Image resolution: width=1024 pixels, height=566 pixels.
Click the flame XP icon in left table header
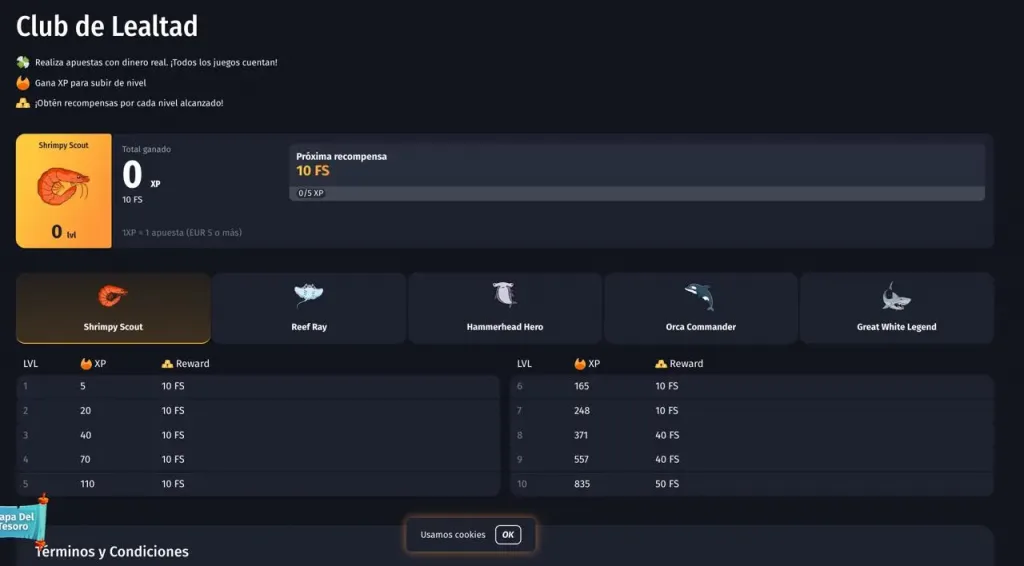click(x=86, y=364)
